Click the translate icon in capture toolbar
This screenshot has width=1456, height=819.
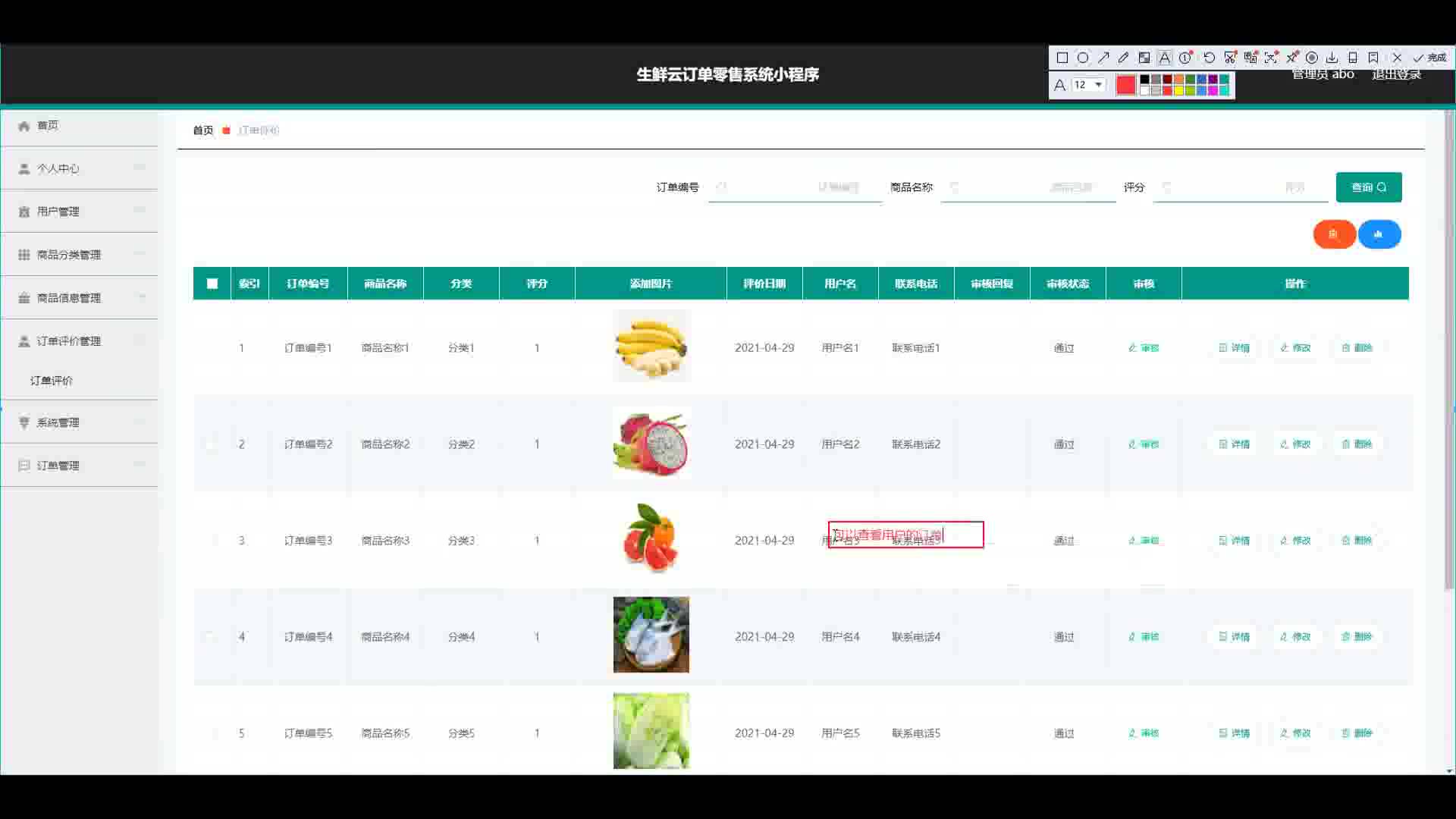point(1250,58)
